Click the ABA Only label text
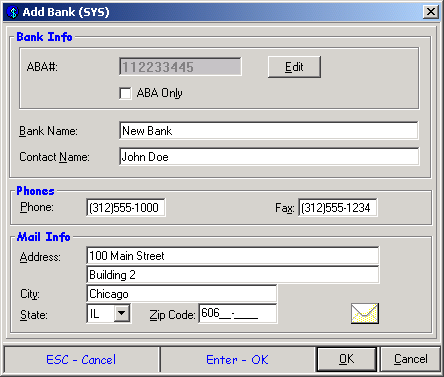This screenshot has width=444, height=377. tap(160, 93)
